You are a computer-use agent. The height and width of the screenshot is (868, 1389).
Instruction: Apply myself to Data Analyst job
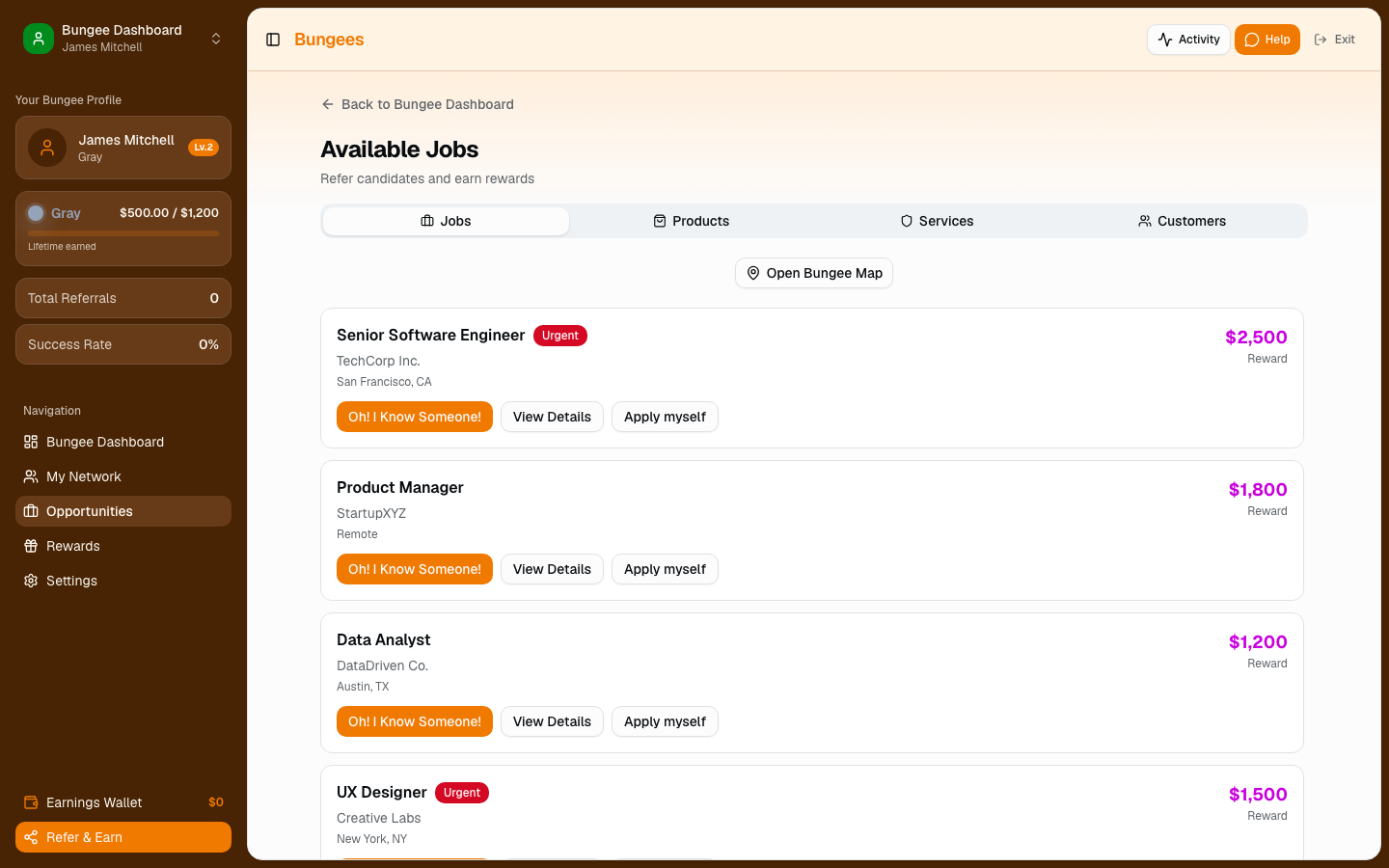point(665,721)
